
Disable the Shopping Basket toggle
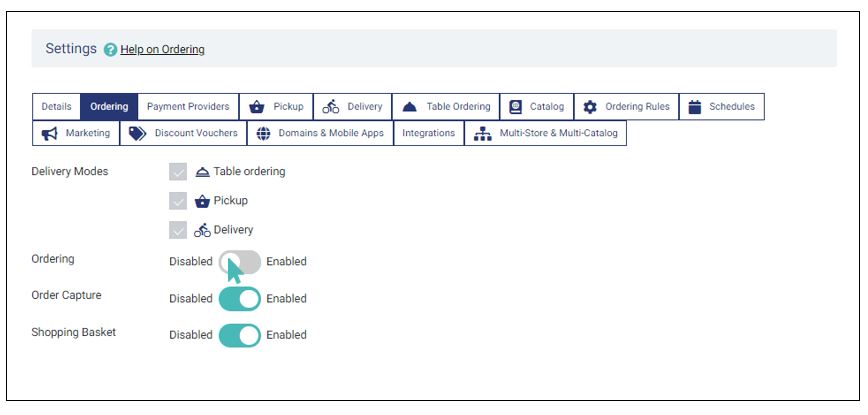240,335
